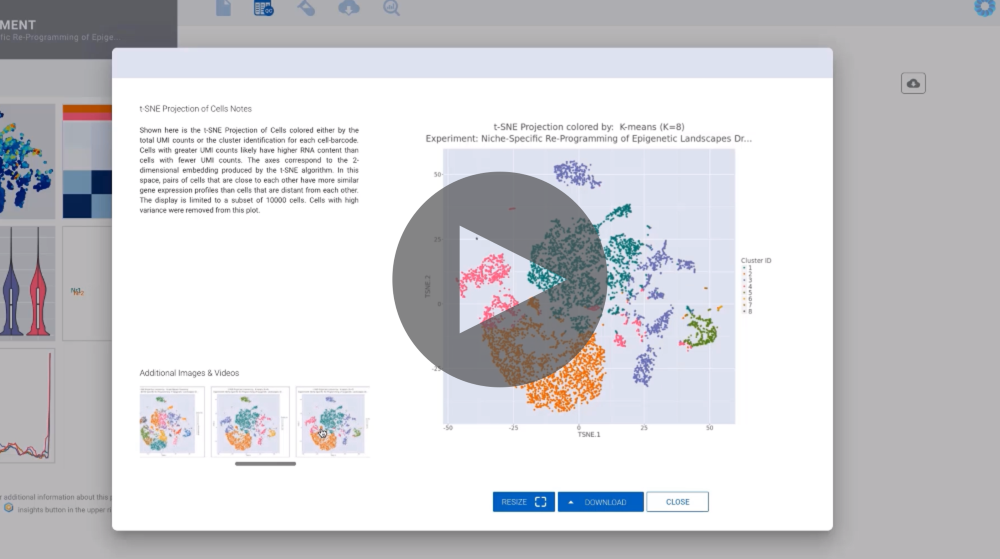This screenshot has height=559, width=1000.
Task: Open the chart magnifier analysis icon
Action: tap(391, 8)
